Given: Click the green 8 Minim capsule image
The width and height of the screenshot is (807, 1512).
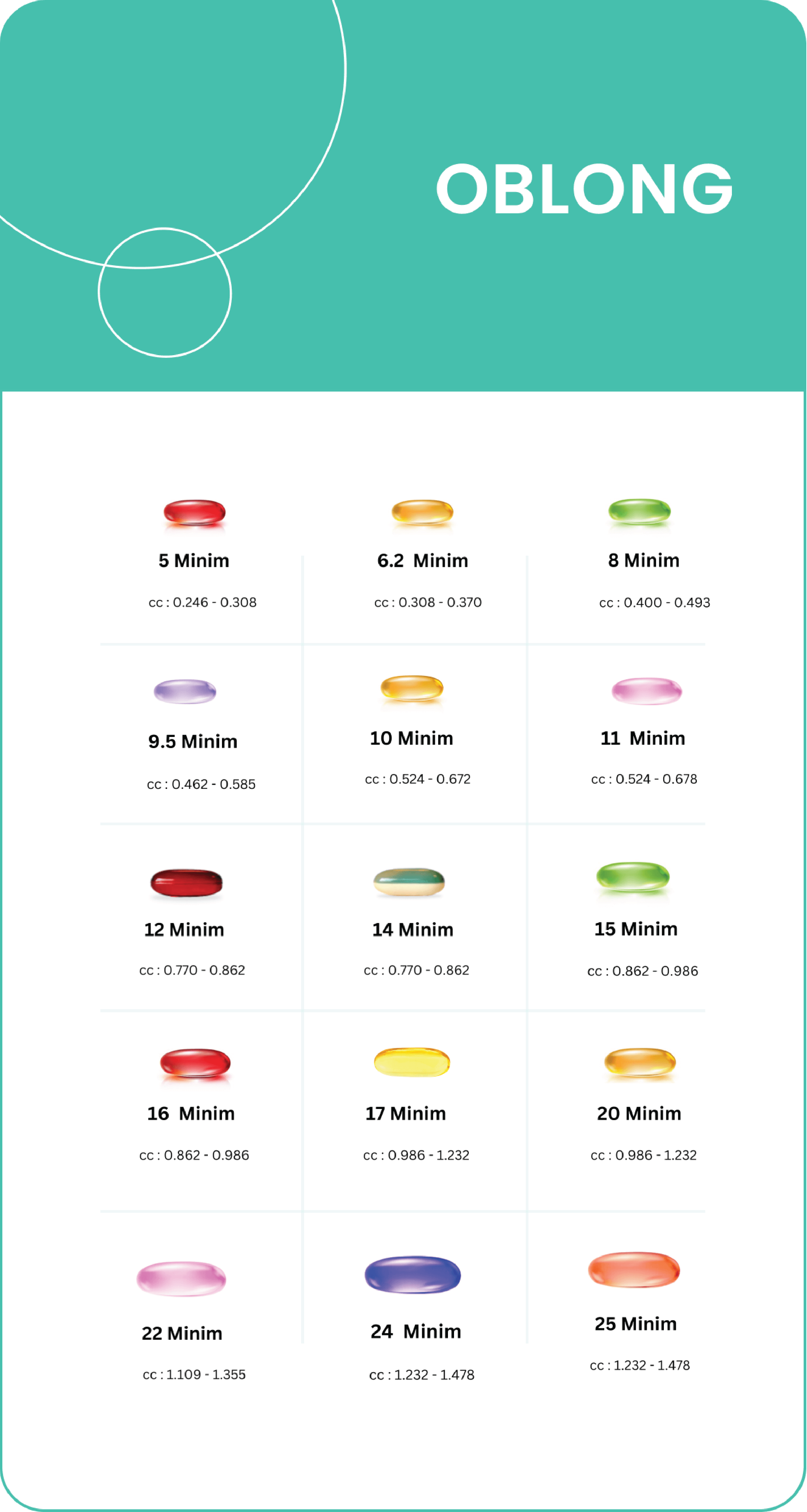Looking at the screenshot, I should click(x=639, y=511).
